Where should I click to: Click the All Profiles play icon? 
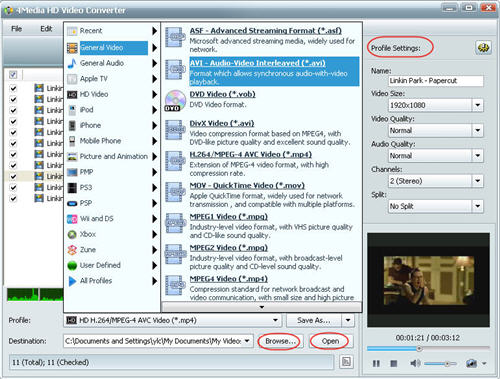coord(72,281)
